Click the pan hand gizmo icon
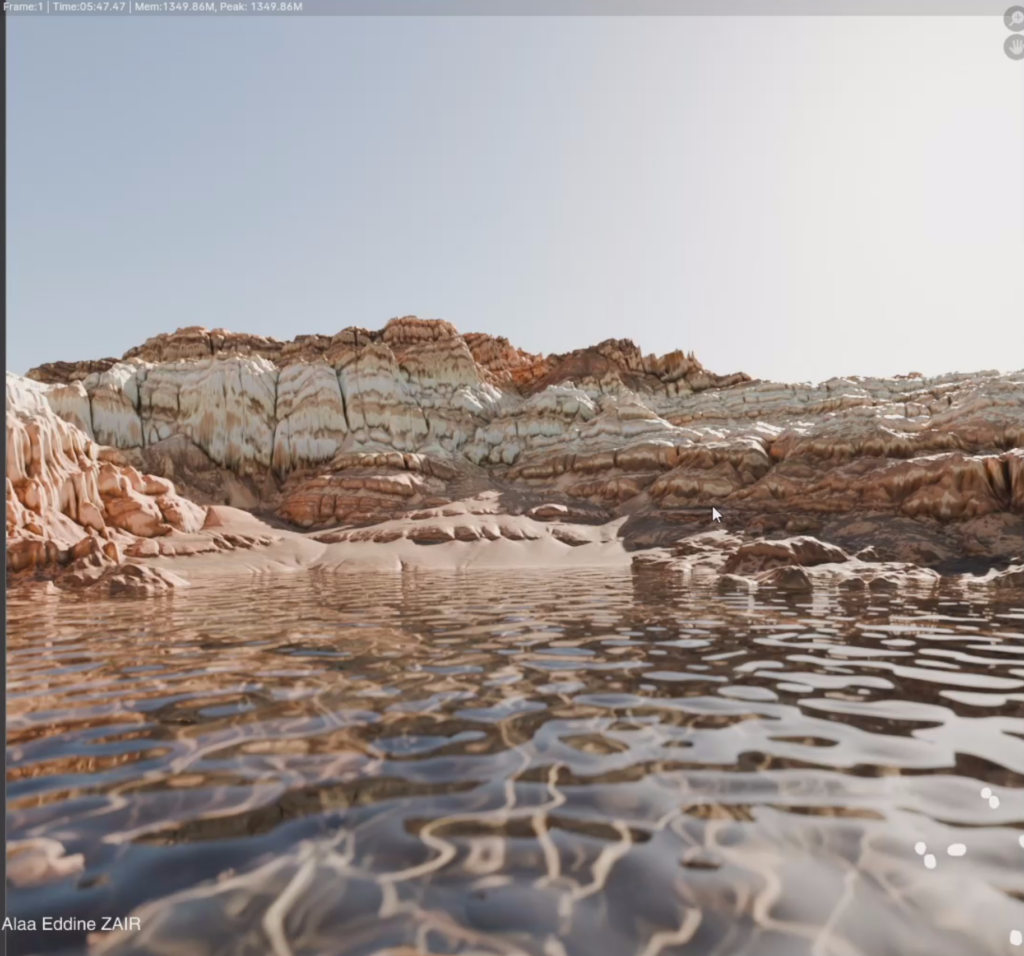 pos(1014,48)
